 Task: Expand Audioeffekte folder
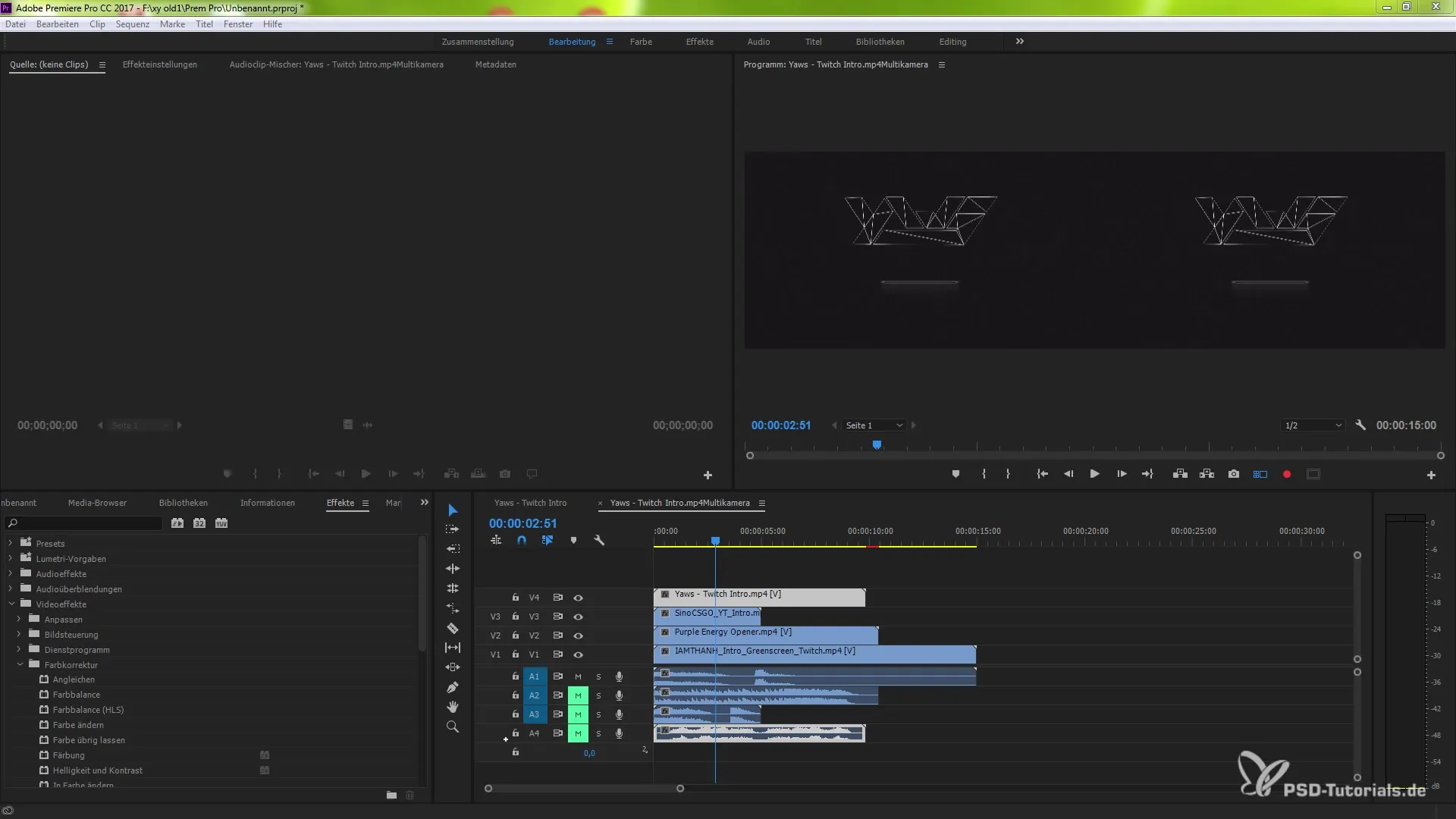pos(10,573)
